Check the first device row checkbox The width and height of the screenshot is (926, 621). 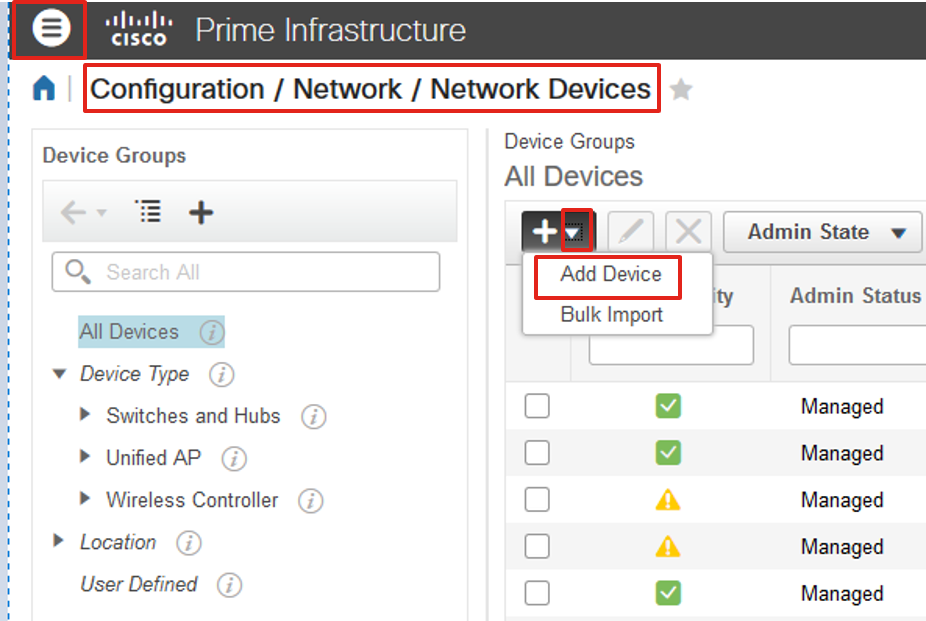(x=537, y=406)
